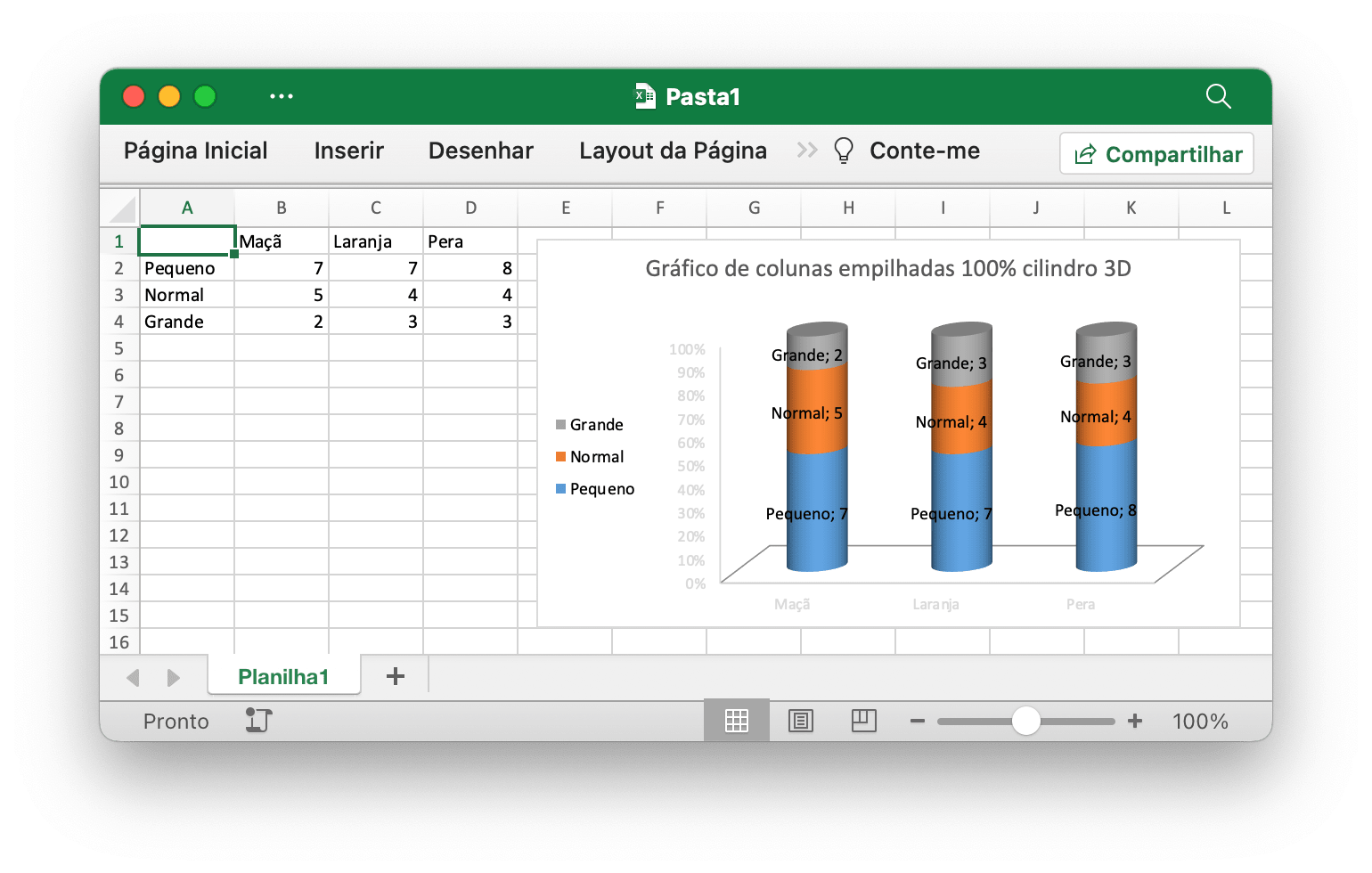This screenshot has height=873, width=1372.
Task: Click the 50% axis value label
Action: pyautogui.click(x=691, y=466)
